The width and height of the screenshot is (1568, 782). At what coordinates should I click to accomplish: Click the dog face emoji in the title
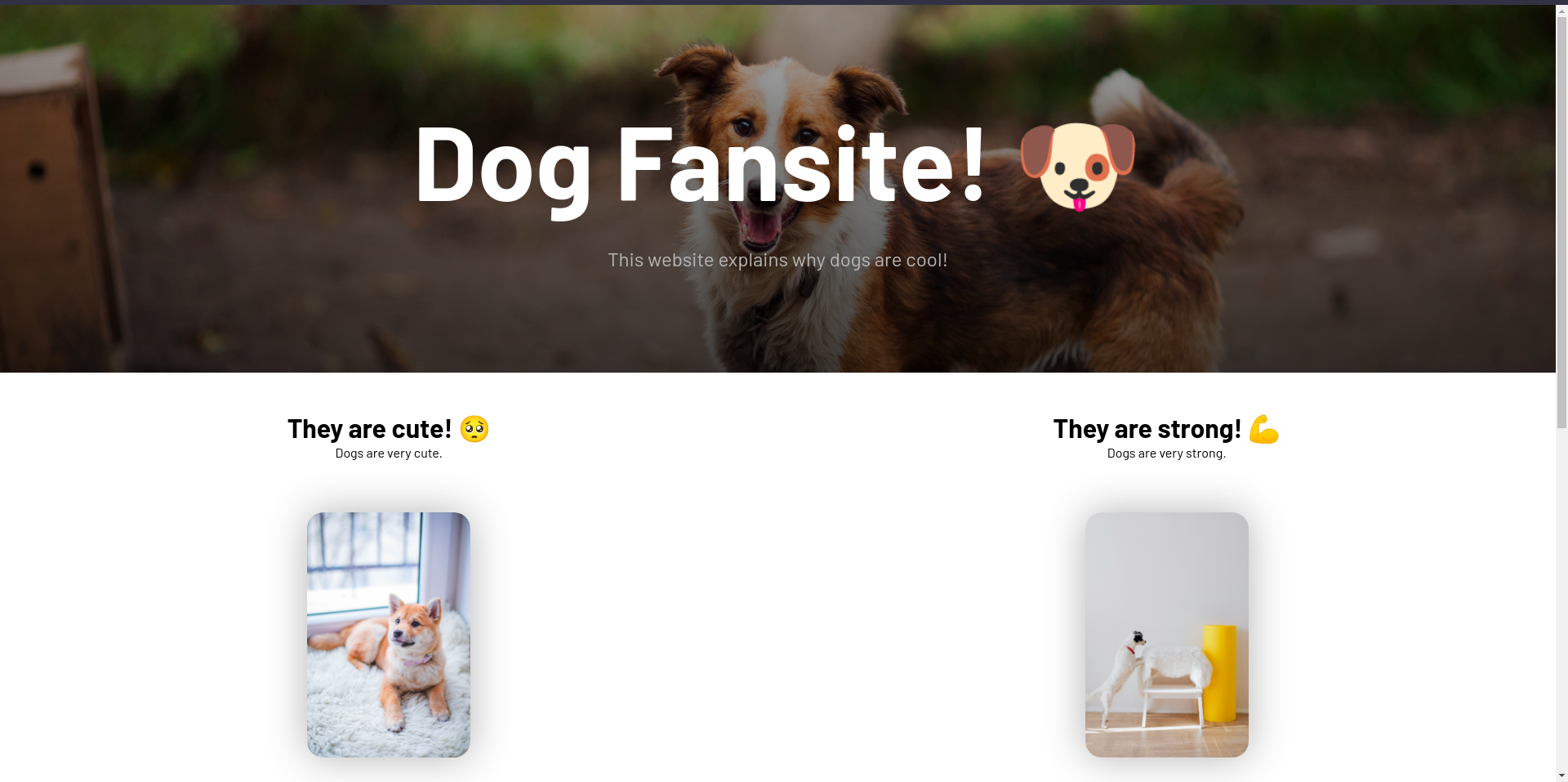[x=1077, y=167]
